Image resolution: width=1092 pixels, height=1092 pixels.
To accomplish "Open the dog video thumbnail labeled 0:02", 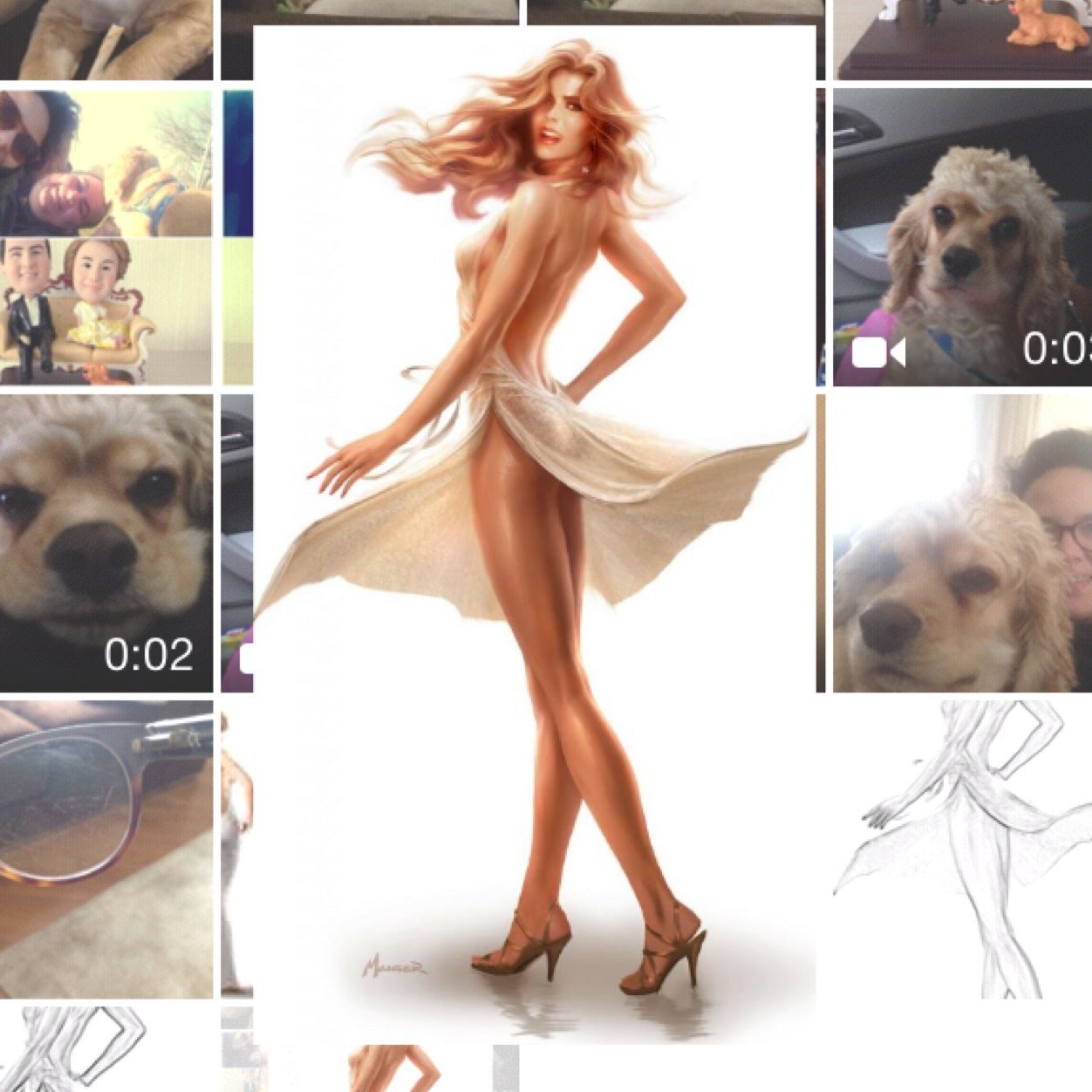I will [x=106, y=543].
